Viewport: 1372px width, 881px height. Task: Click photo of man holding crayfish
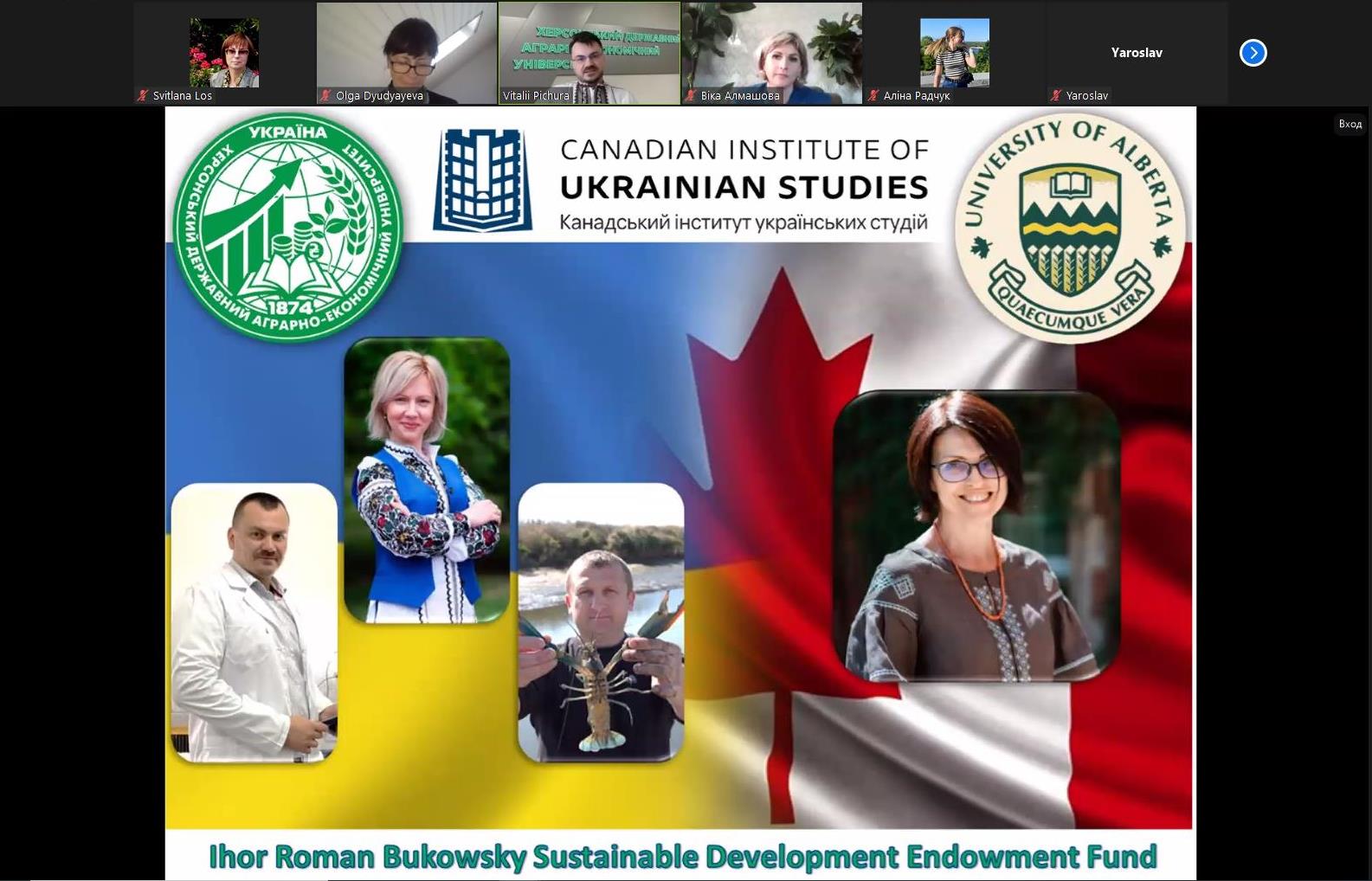pos(601,623)
